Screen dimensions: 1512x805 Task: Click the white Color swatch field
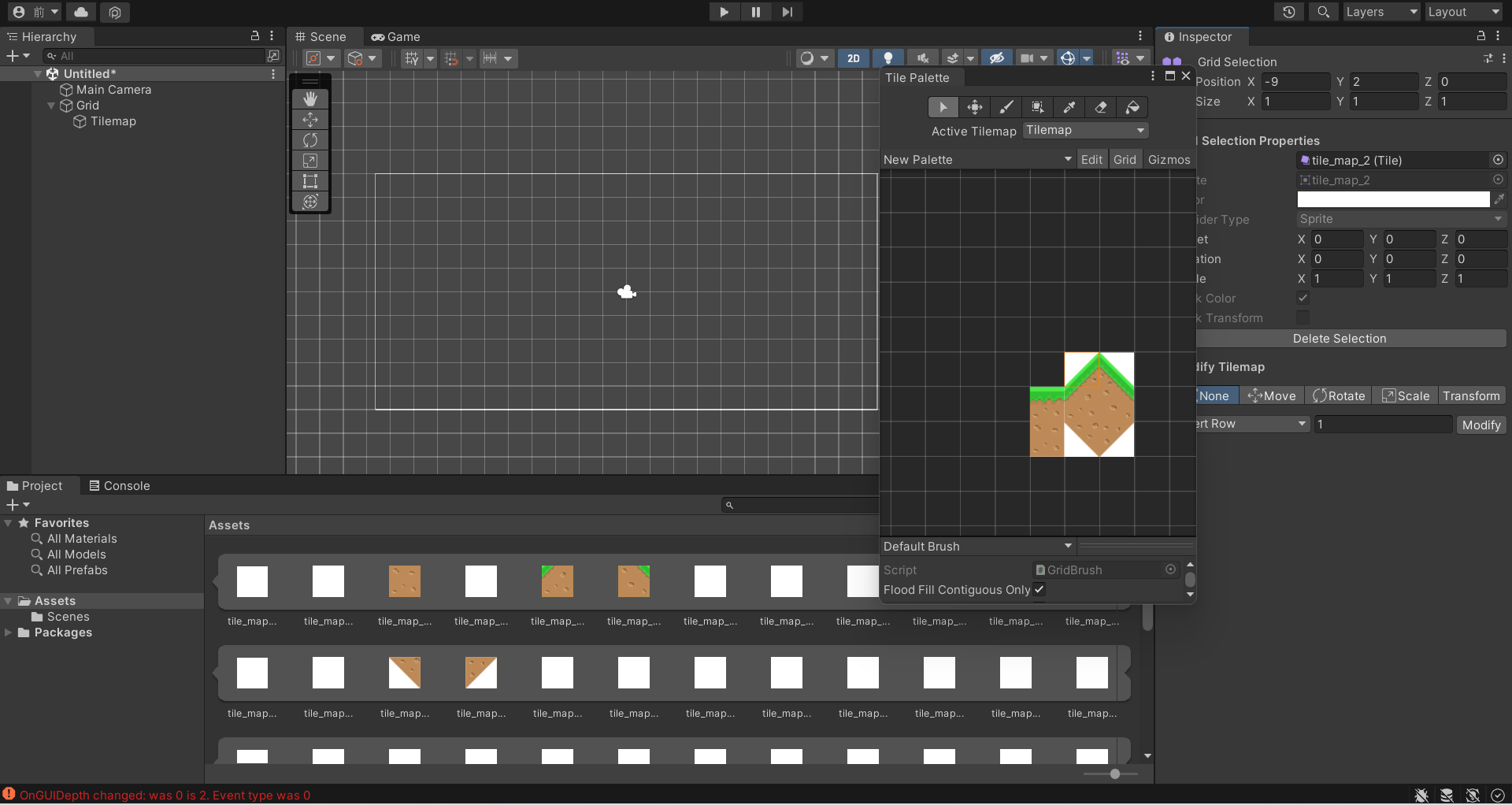(x=1392, y=200)
